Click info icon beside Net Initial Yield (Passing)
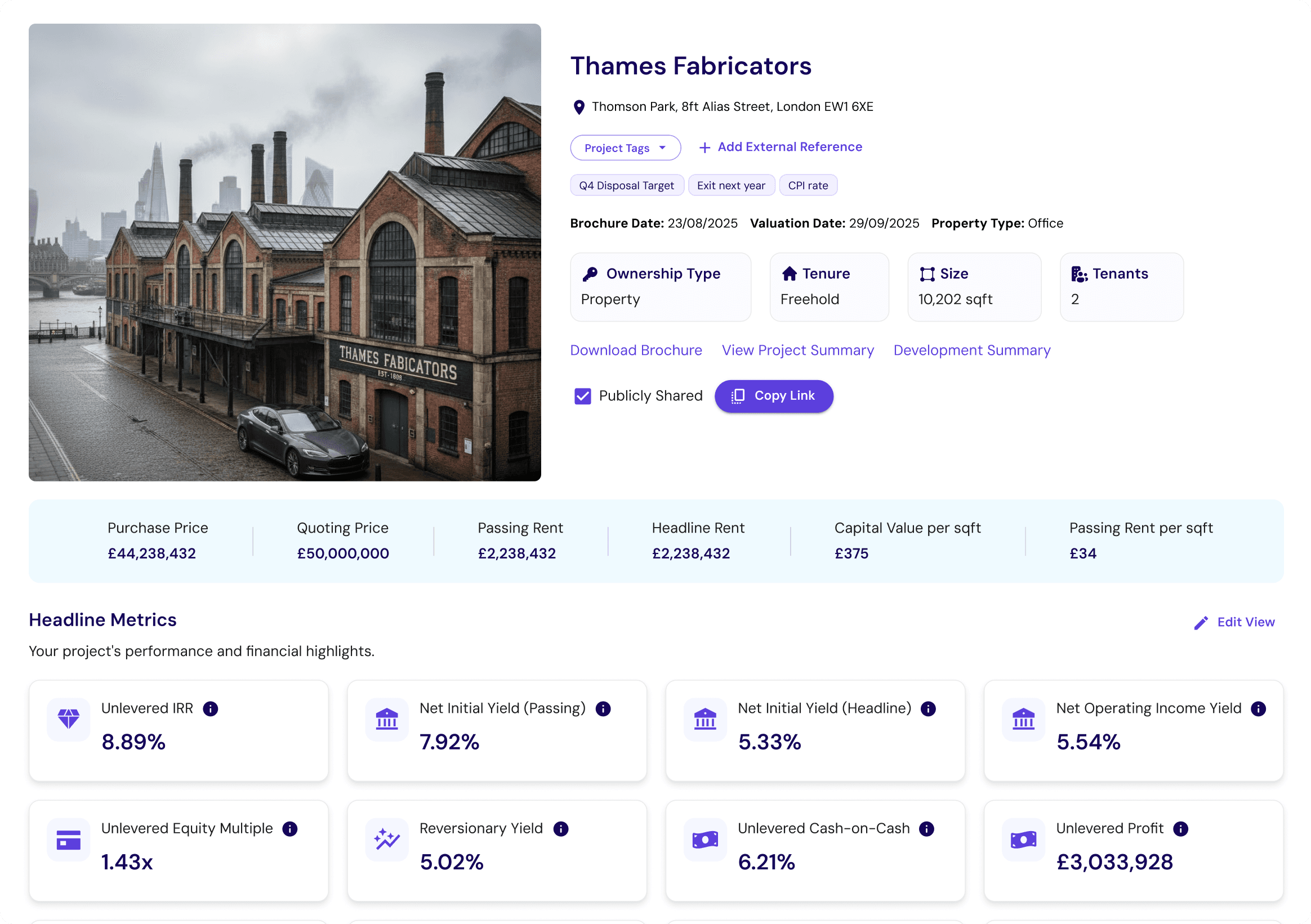Image resolution: width=1311 pixels, height=924 pixels. pyautogui.click(x=603, y=709)
